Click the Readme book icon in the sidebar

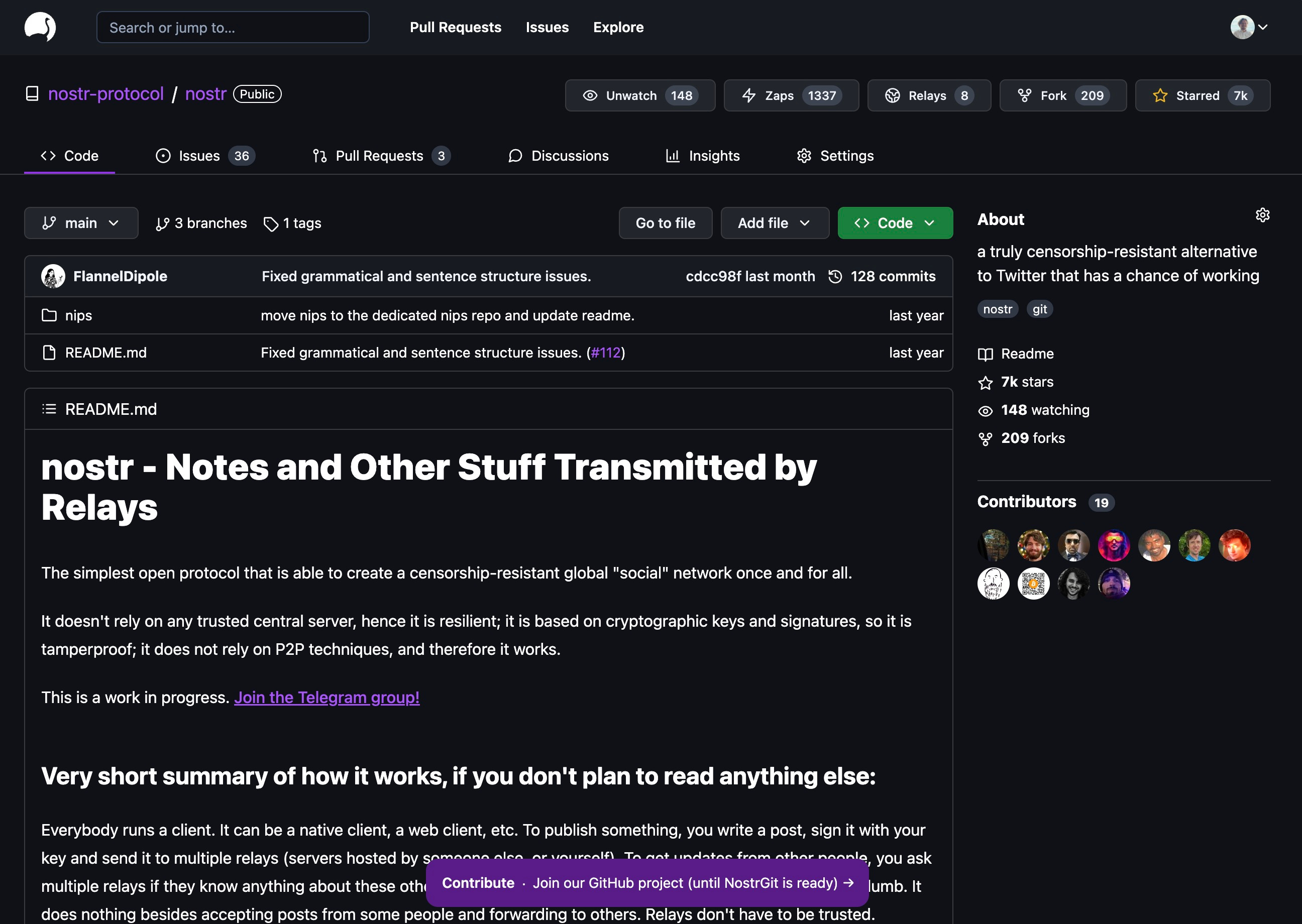pos(986,354)
